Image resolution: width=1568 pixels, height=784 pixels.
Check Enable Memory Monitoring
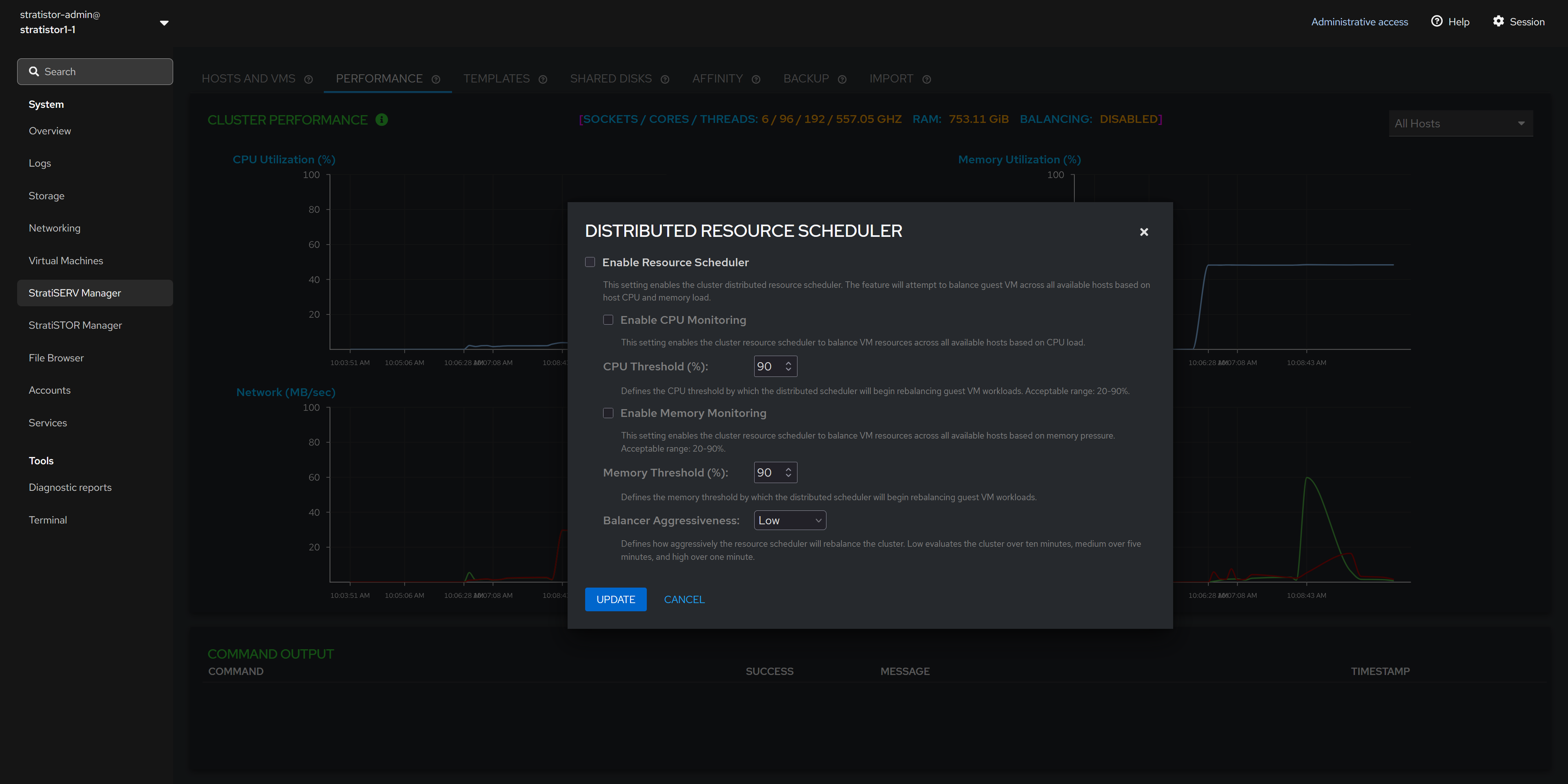pyautogui.click(x=608, y=413)
